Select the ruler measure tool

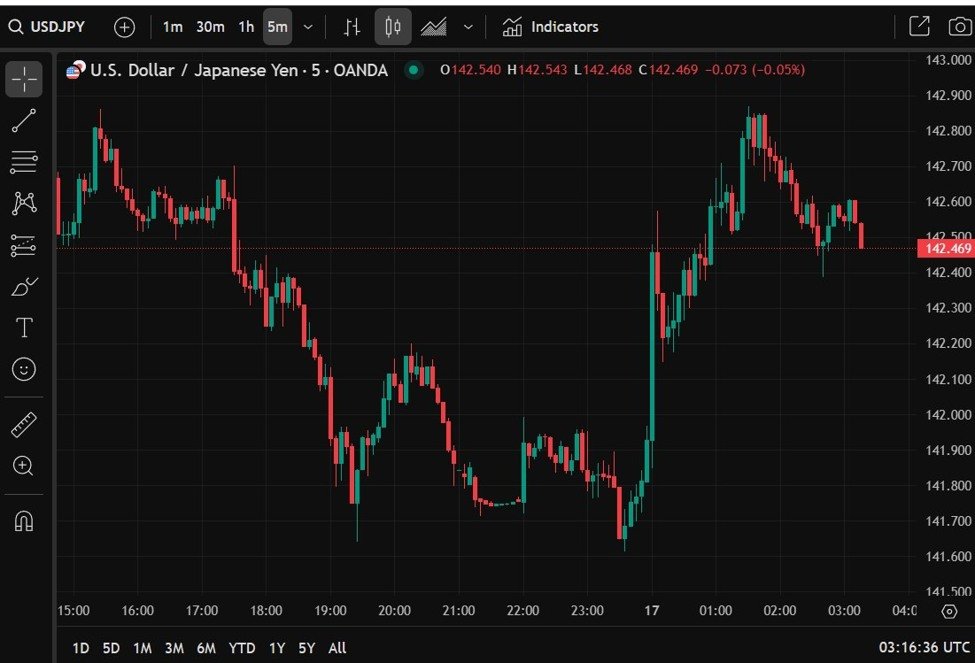[24, 425]
